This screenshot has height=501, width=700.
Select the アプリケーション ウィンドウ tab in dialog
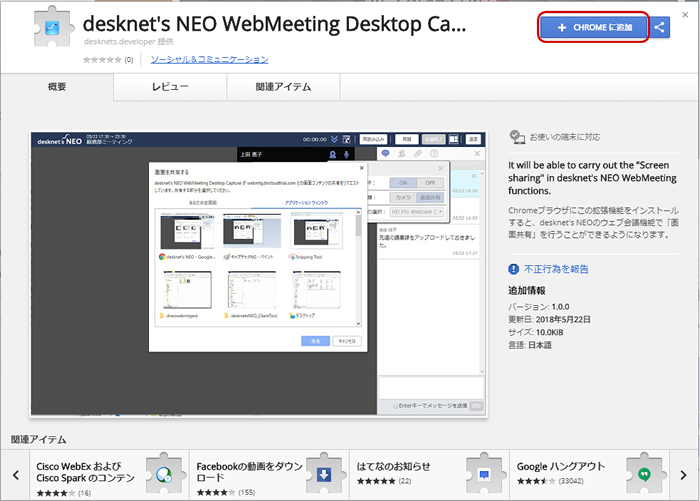[306, 203]
